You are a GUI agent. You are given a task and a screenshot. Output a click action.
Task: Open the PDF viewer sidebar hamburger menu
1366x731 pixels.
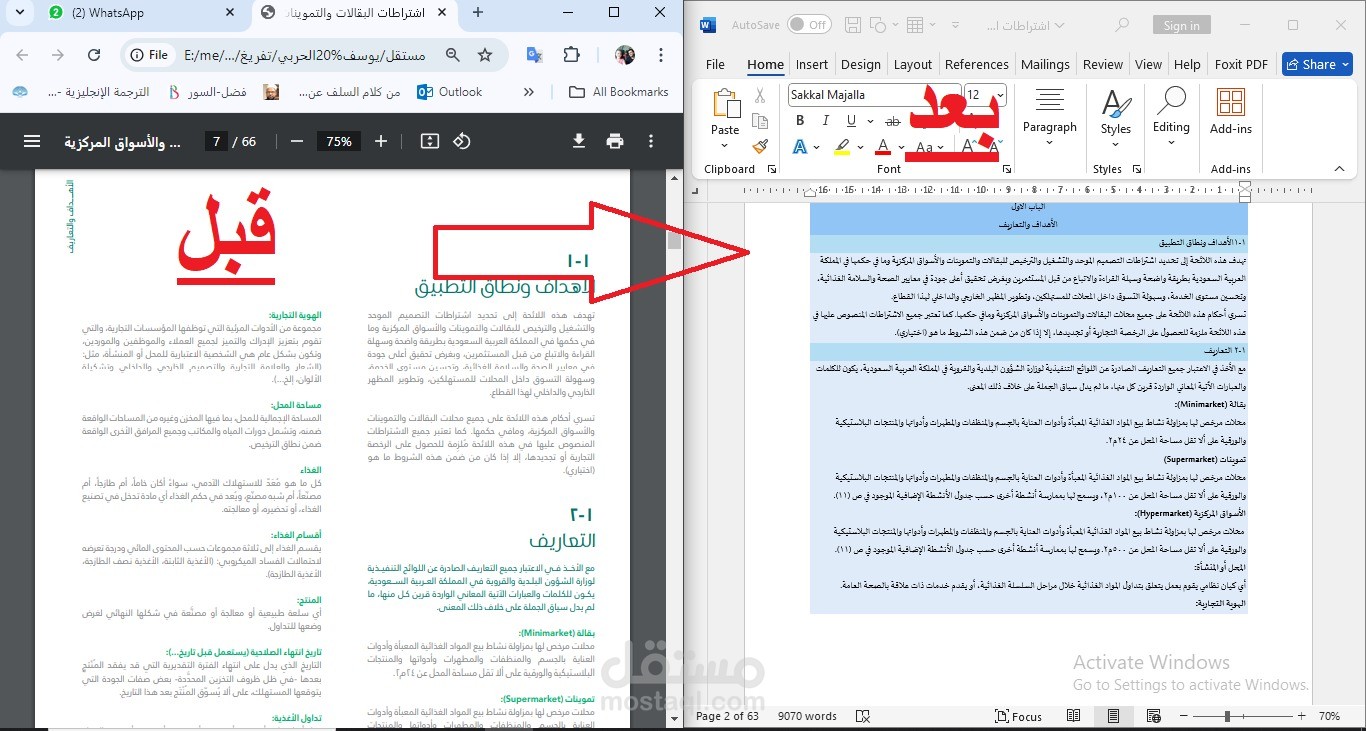click(32, 141)
